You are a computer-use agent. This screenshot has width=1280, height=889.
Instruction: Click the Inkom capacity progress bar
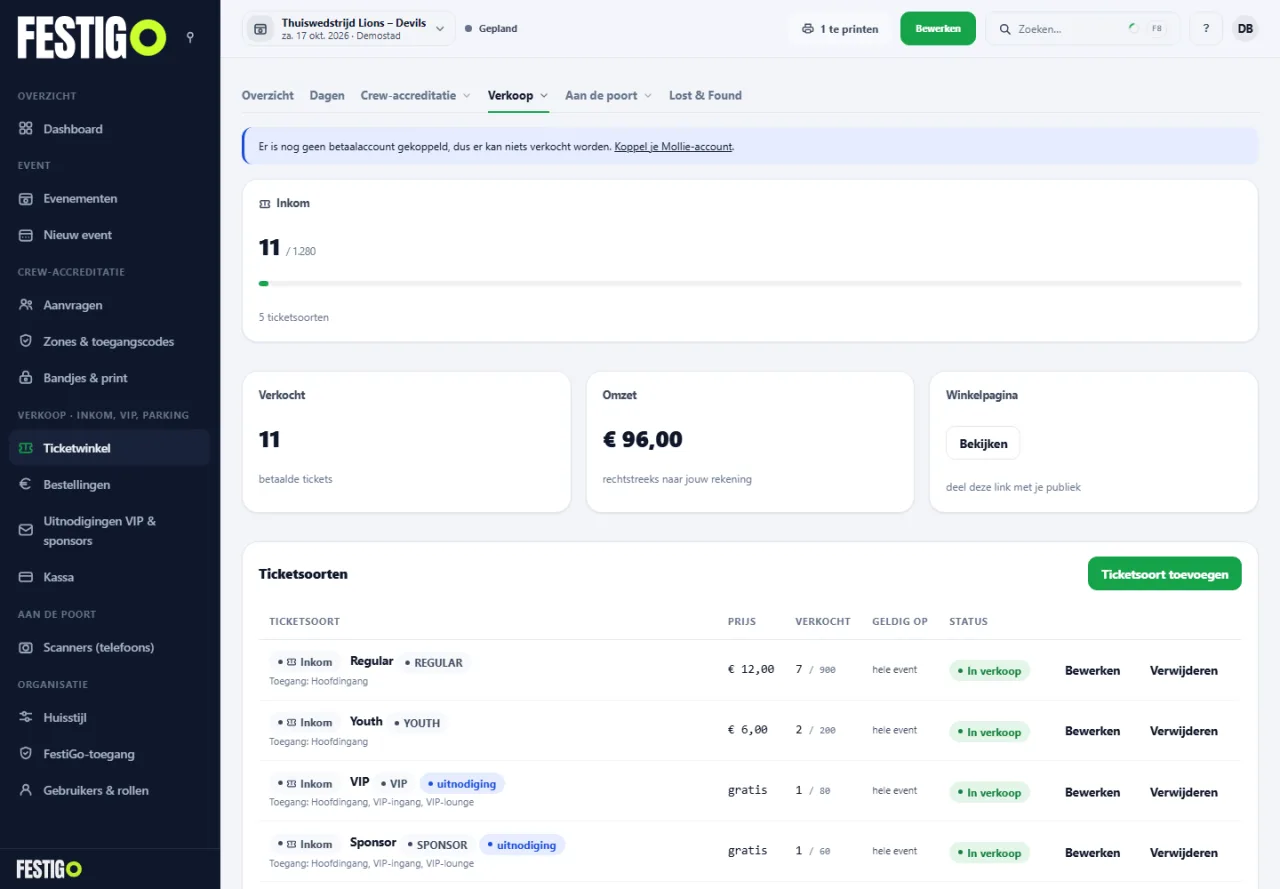point(750,284)
